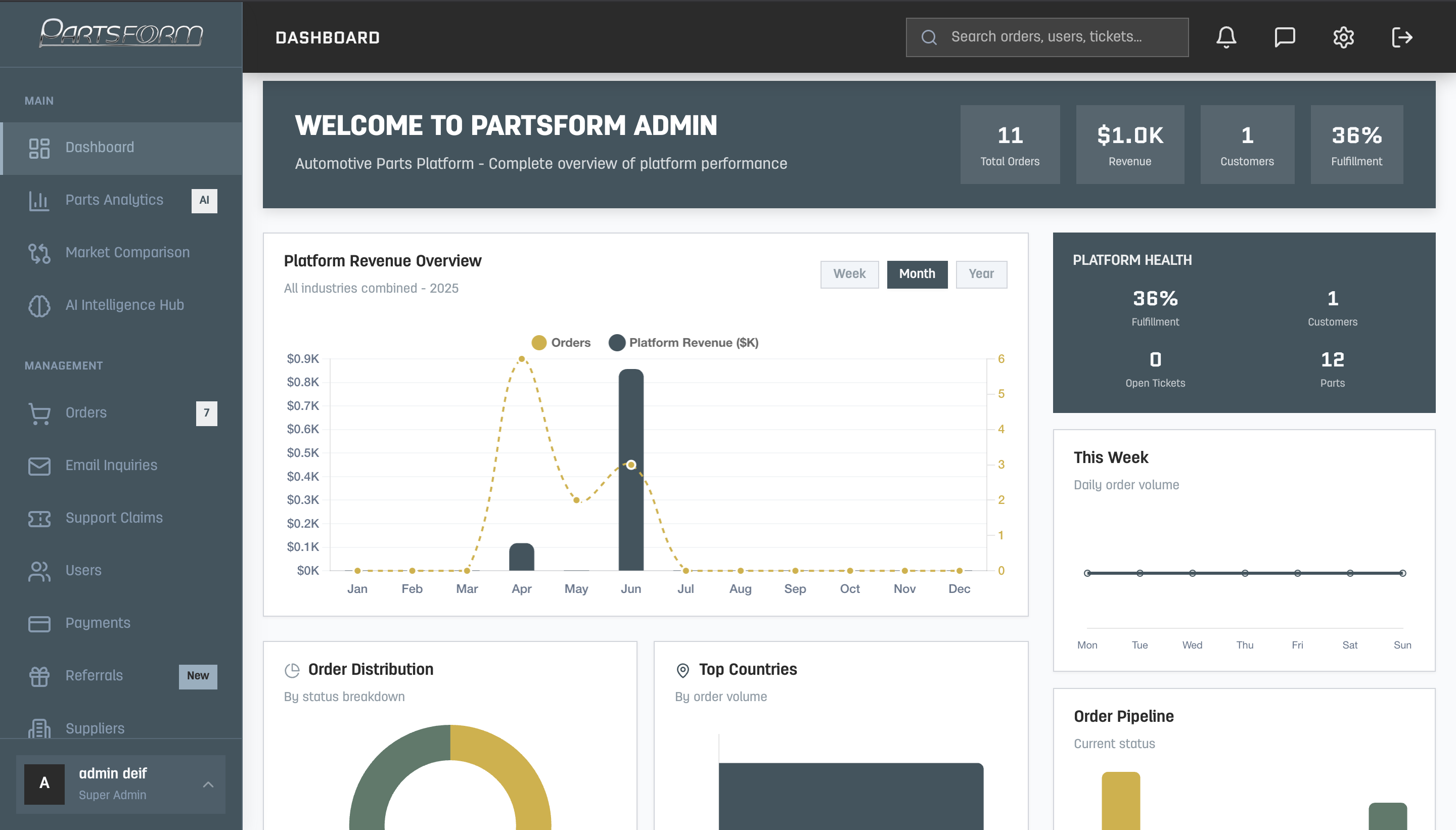Image resolution: width=1456 pixels, height=830 pixels.
Task: Click the 36% Fulfillment banner card
Action: (x=1357, y=144)
